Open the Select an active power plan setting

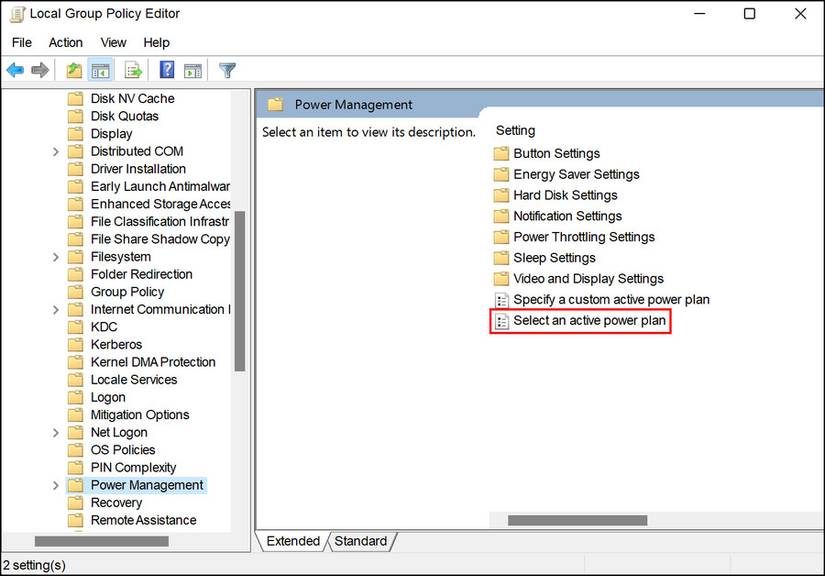click(x=589, y=320)
